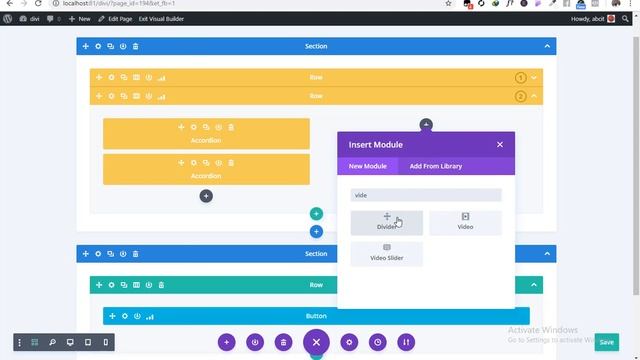Toggle power icon on first Accordion module
This screenshot has height=360, width=640.
coord(219,127)
